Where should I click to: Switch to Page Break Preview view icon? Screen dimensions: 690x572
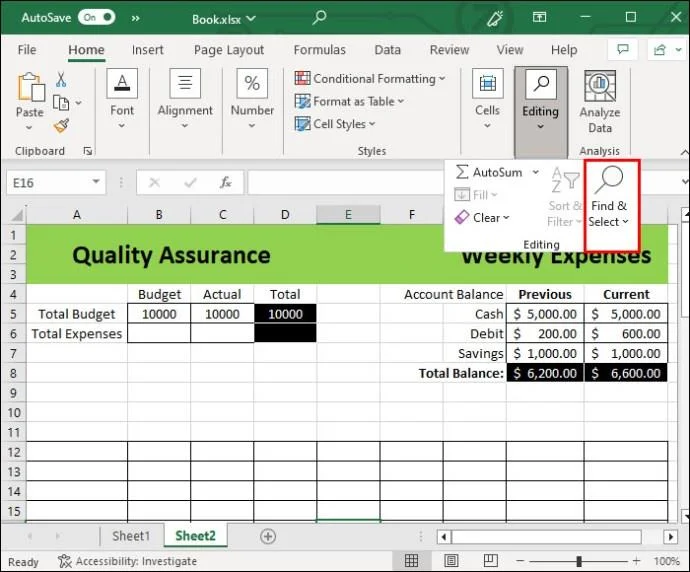[x=491, y=562]
